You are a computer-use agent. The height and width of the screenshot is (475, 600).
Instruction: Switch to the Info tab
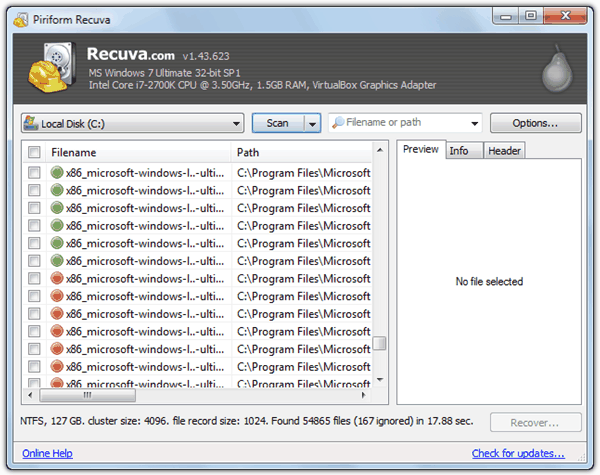pyautogui.click(x=464, y=151)
